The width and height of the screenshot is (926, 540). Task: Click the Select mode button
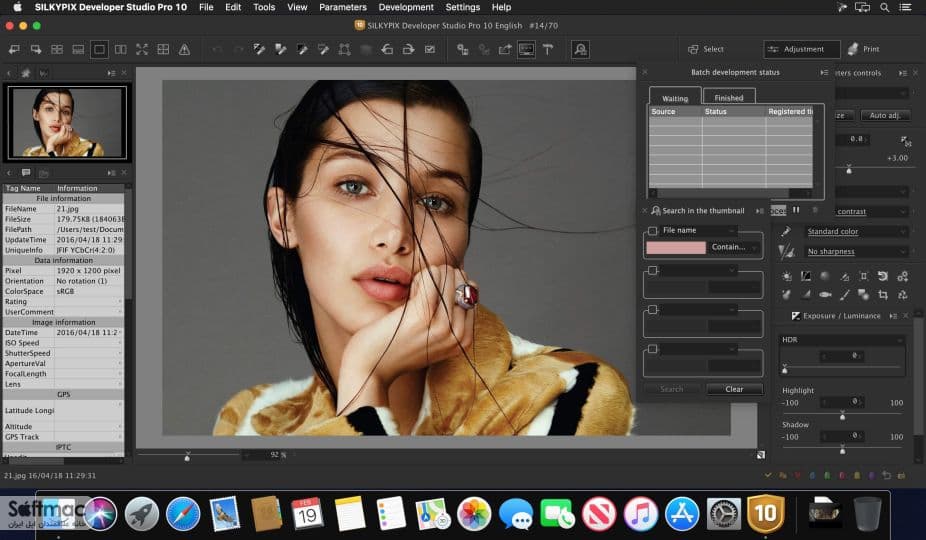[706, 49]
